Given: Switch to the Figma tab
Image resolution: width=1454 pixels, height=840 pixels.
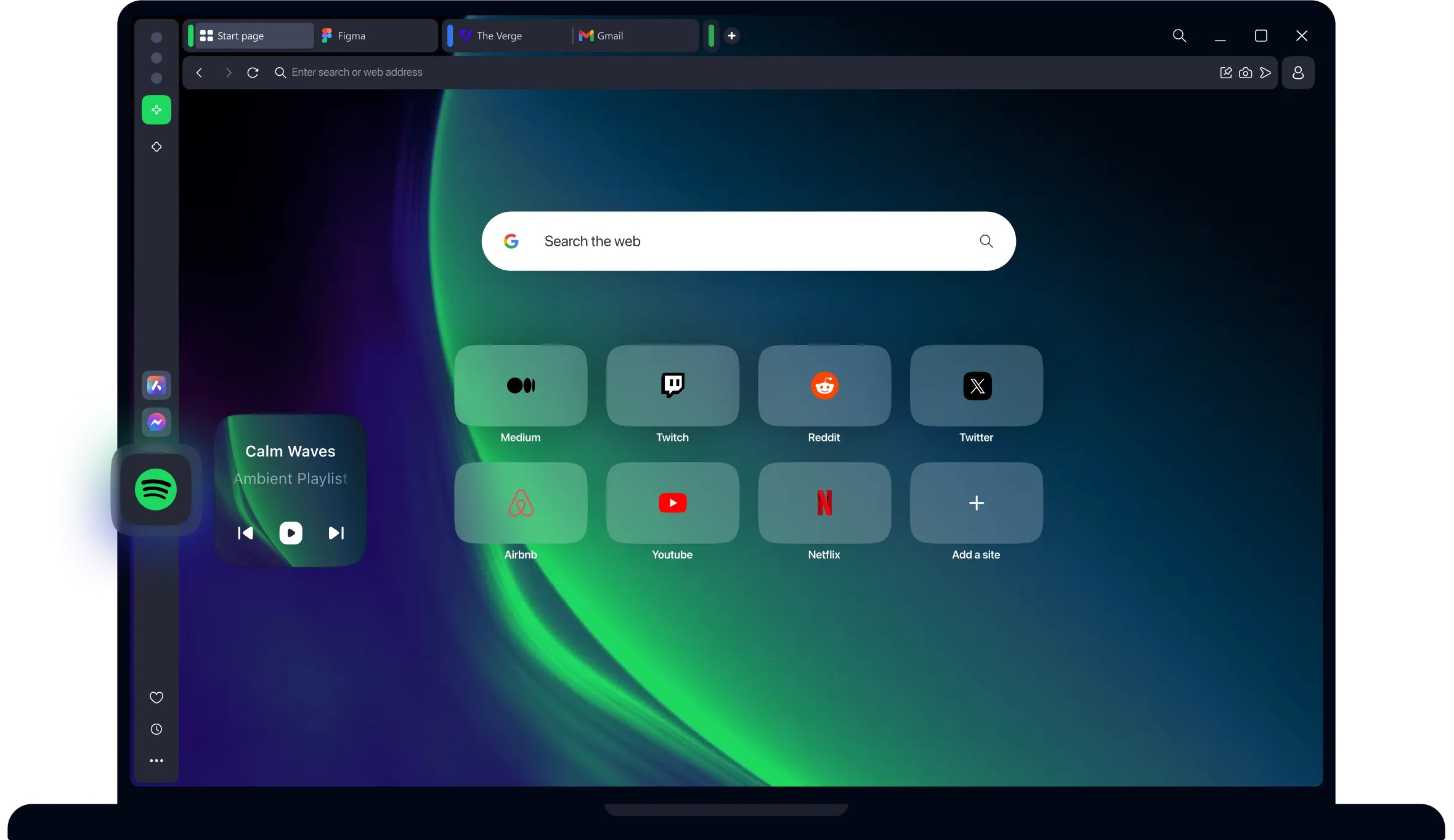Looking at the screenshot, I should click(x=376, y=36).
